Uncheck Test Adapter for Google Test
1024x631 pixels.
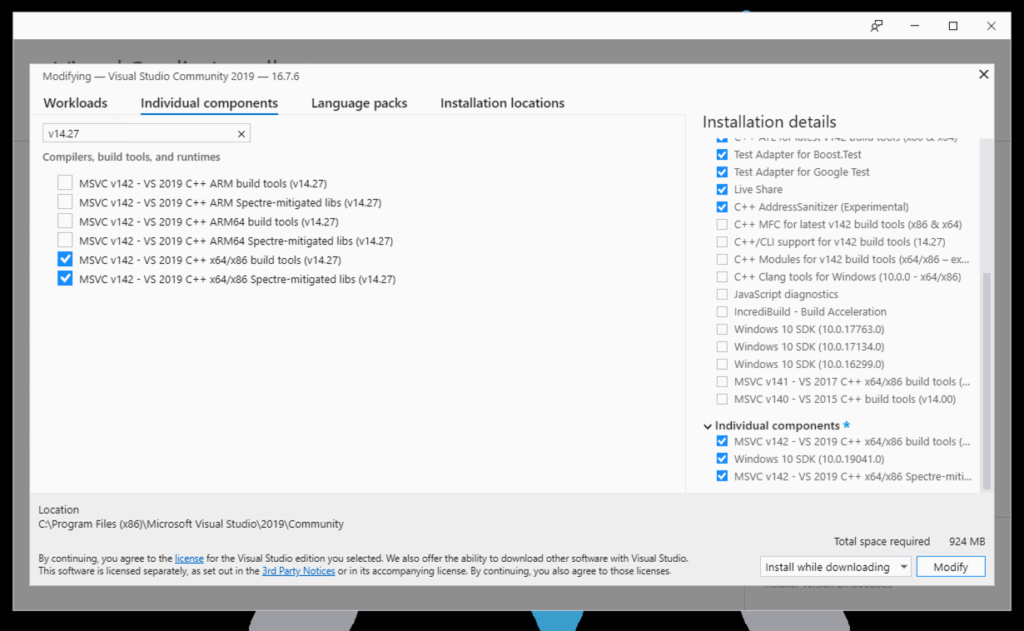point(722,171)
